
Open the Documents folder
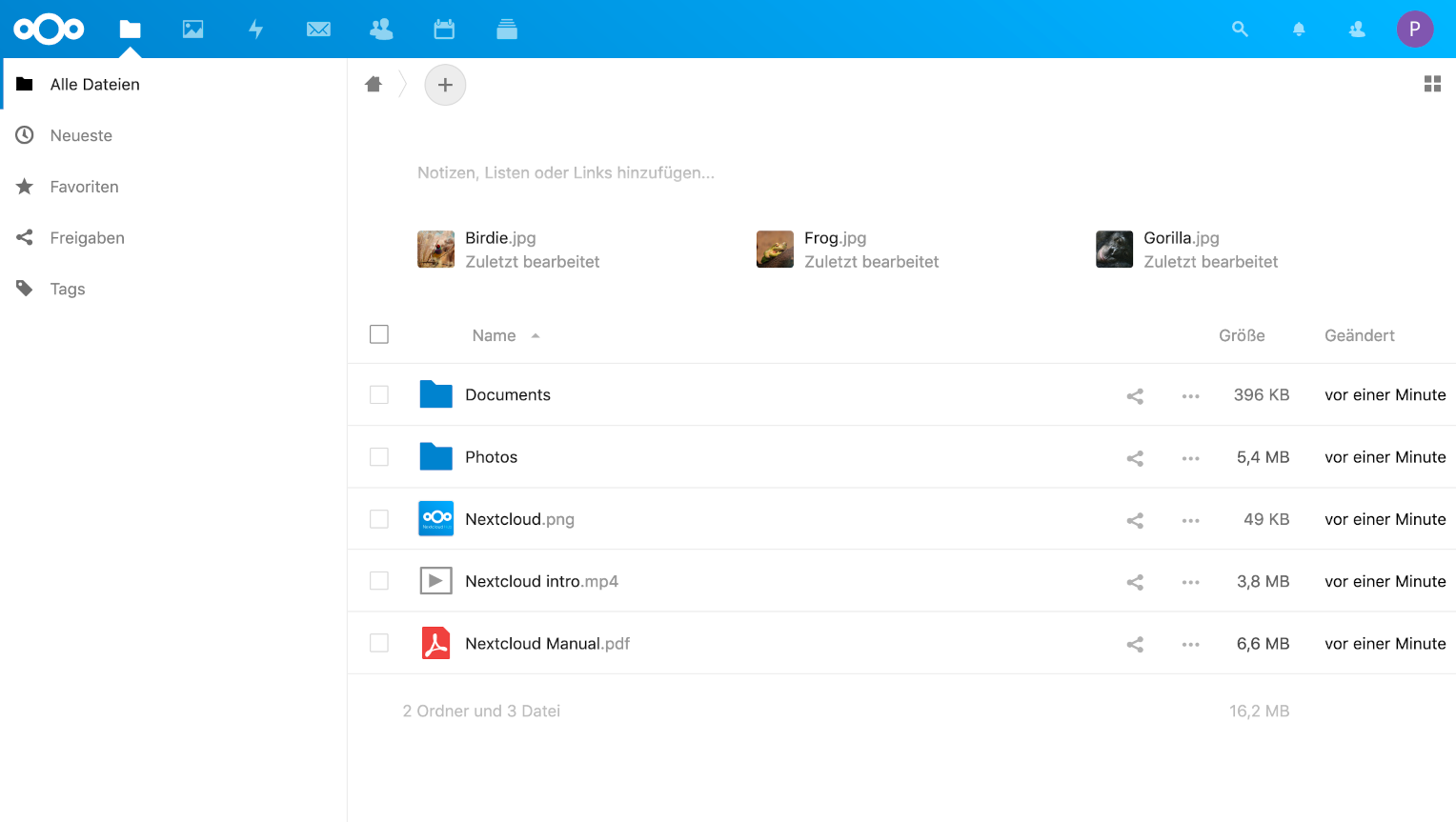click(508, 394)
